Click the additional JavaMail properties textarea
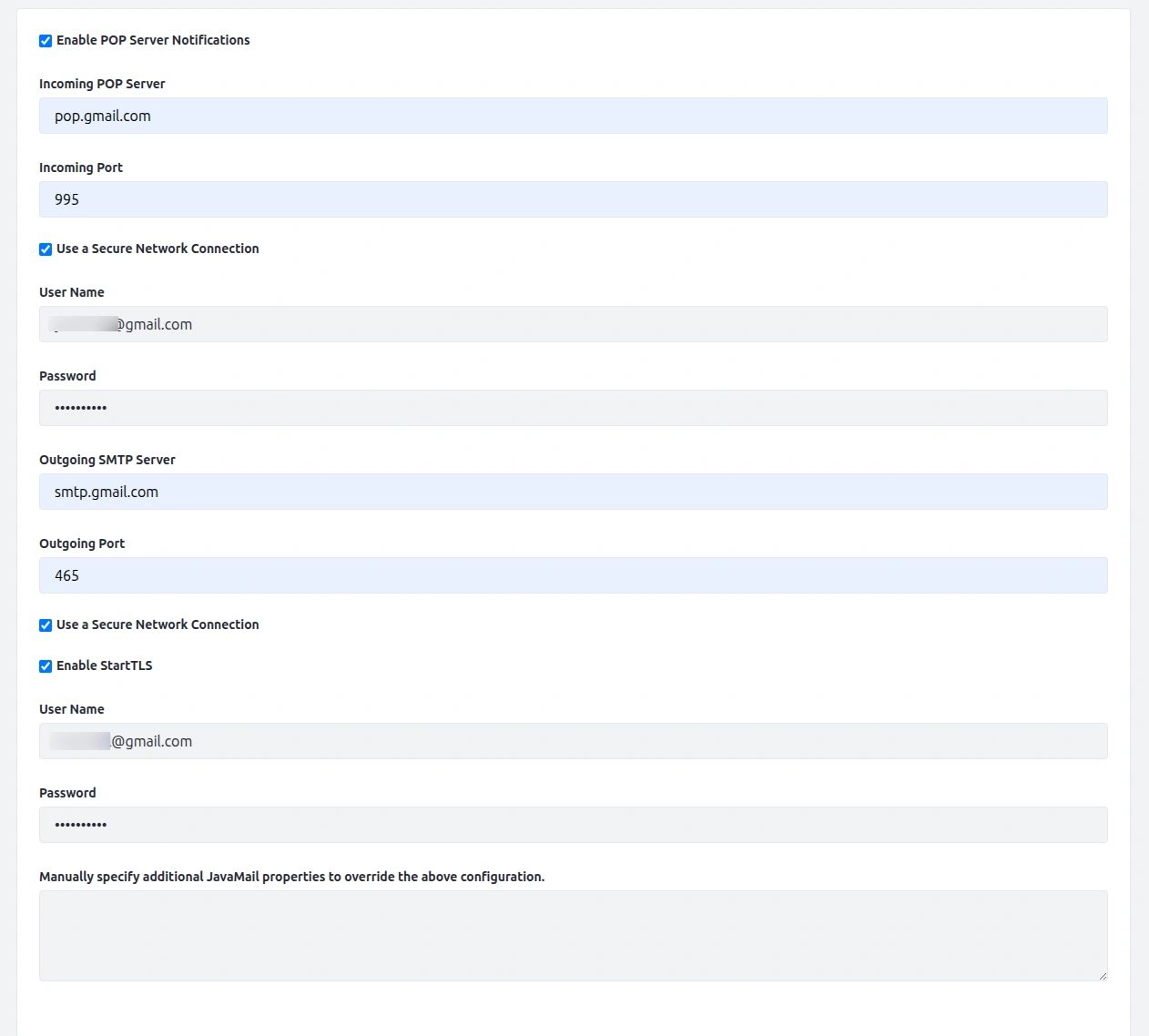Viewport: 1149px width, 1036px height. tap(574, 936)
